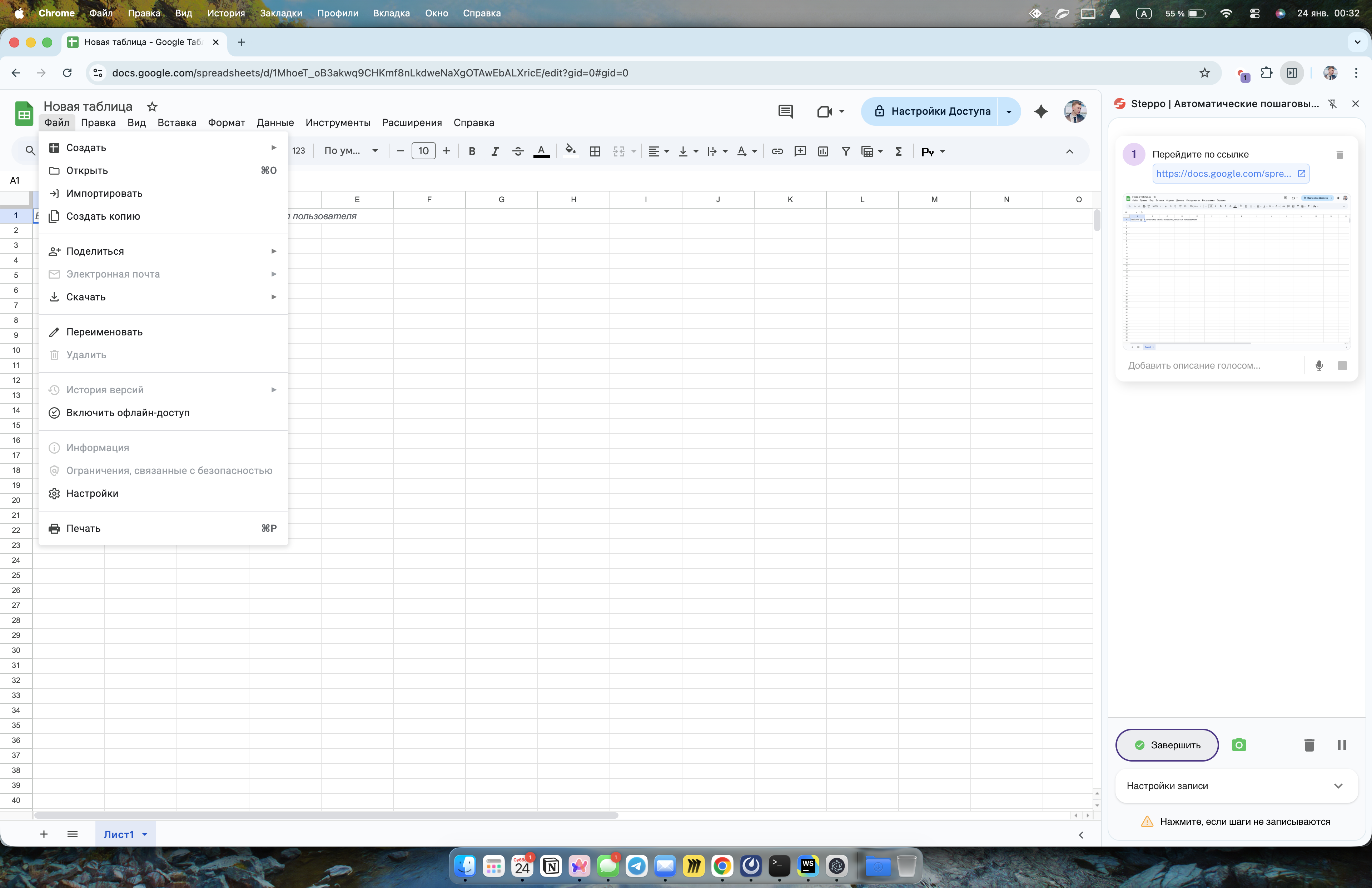Select Создать копию menu item
The image size is (1372, 888).
(x=103, y=216)
